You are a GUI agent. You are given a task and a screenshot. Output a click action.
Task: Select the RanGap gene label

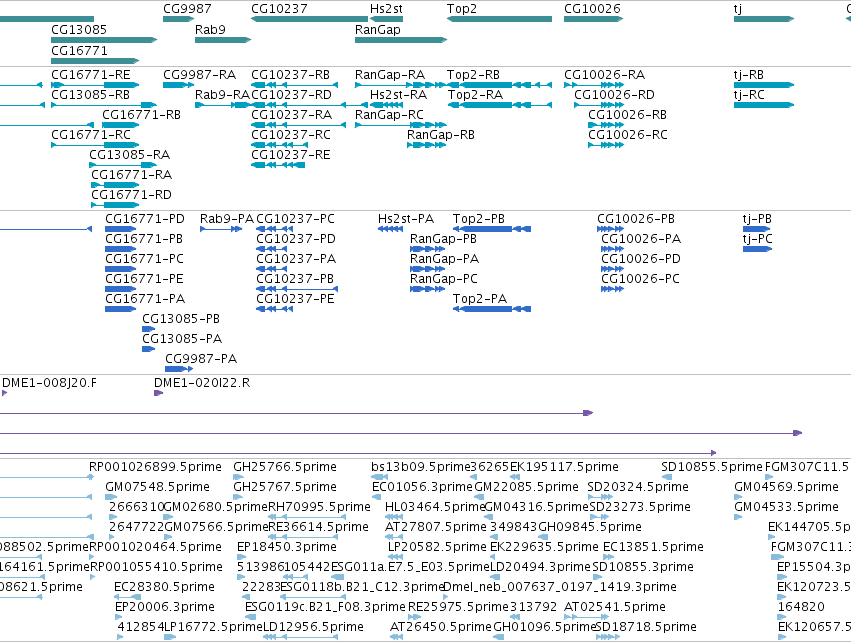click(378, 30)
